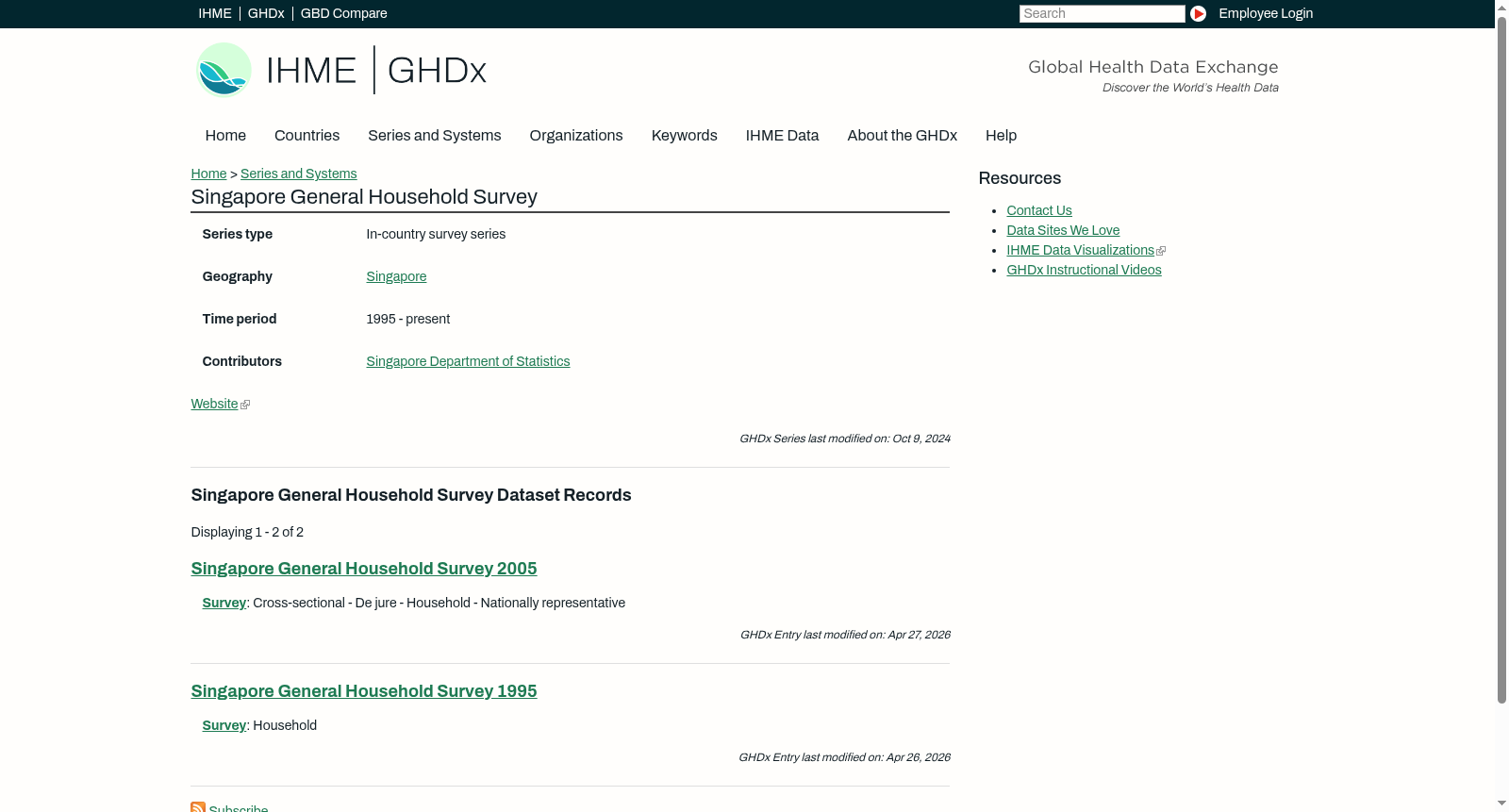
Task: Open Keywords navigation item
Action: tap(685, 136)
